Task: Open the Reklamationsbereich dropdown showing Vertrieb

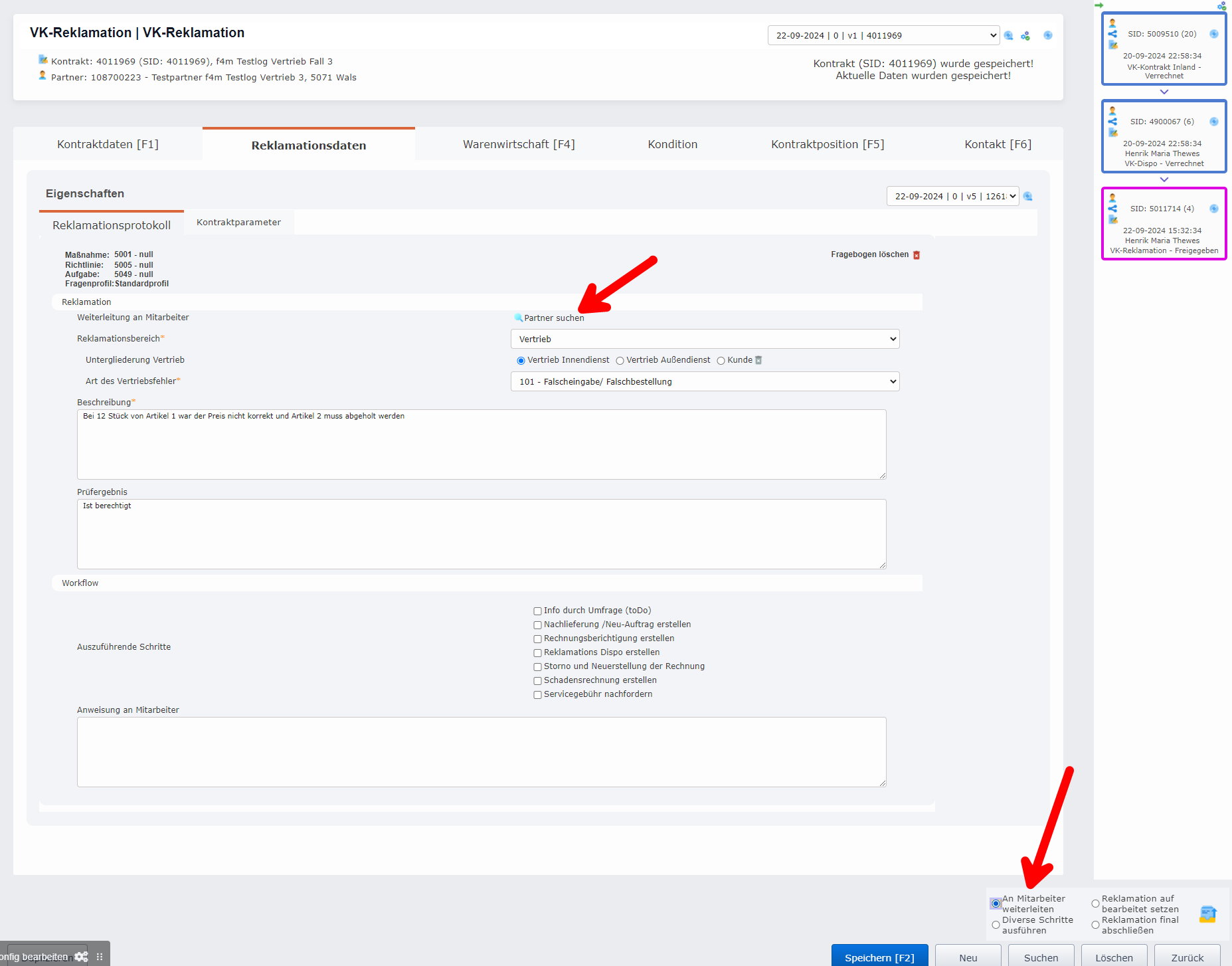Action: (705, 339)
